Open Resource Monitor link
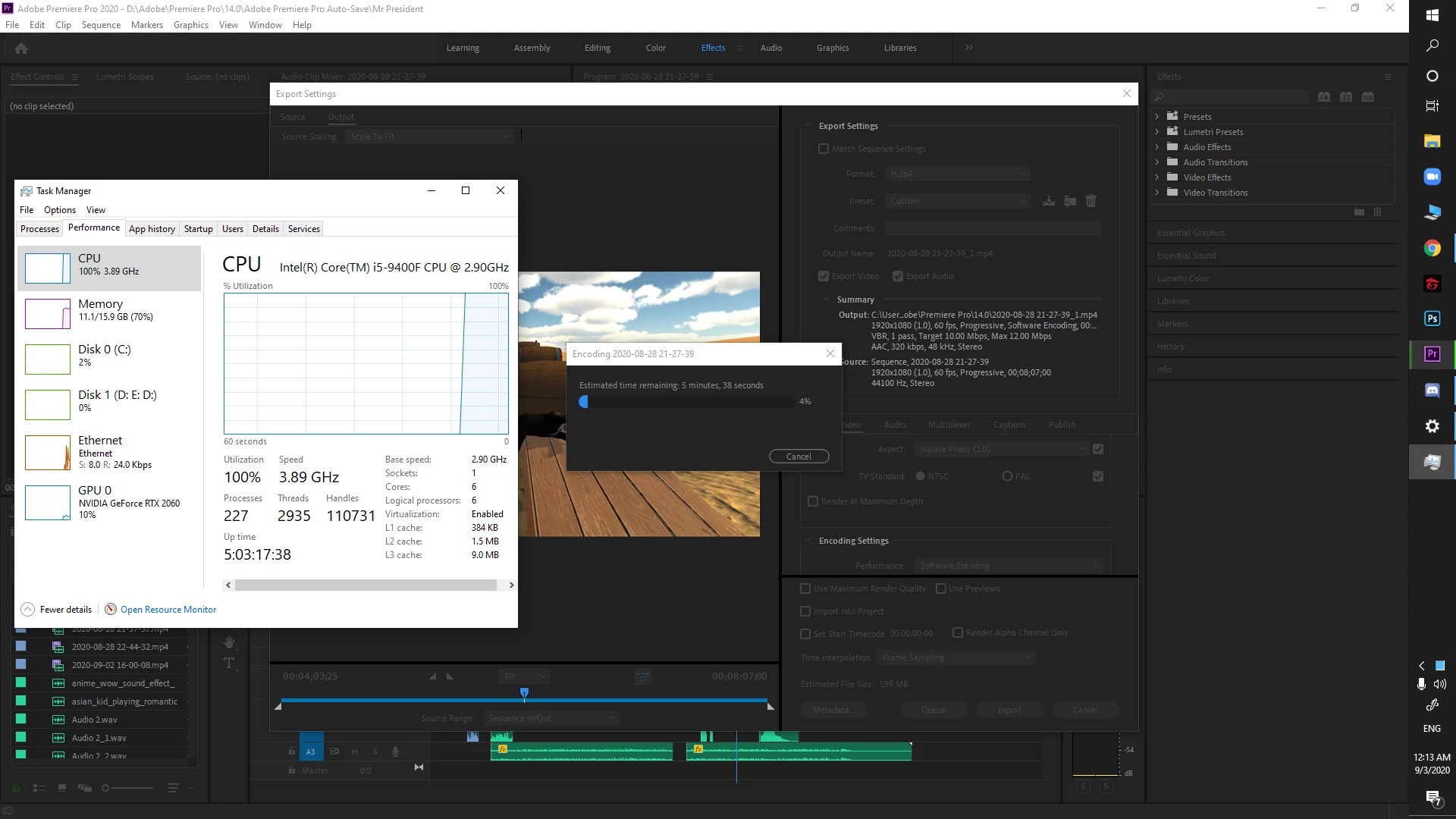This screenshot has width=1456, height=819. point(168,610)
